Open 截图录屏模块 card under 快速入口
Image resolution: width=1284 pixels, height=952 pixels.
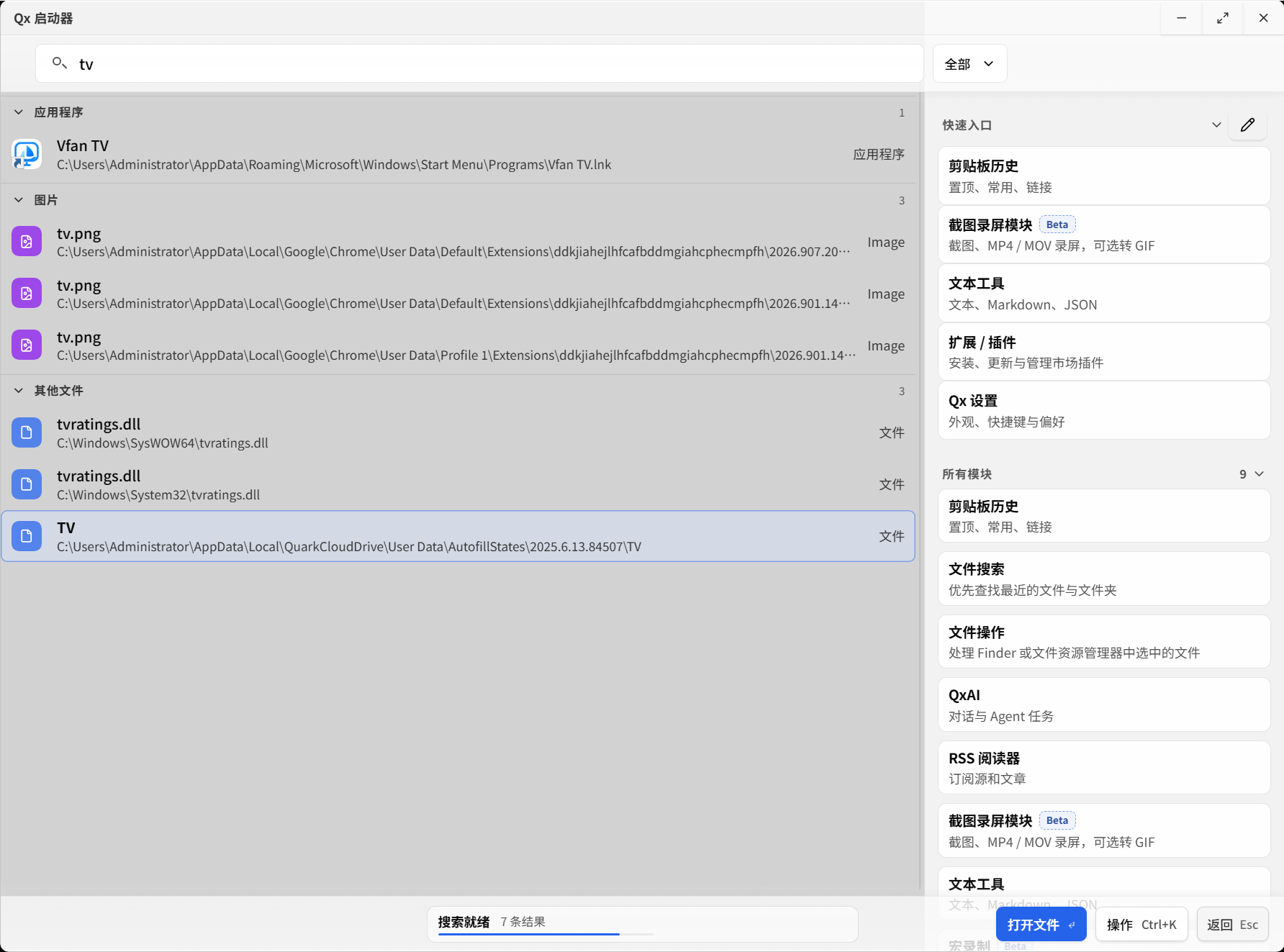click(x=1104, y=235)
